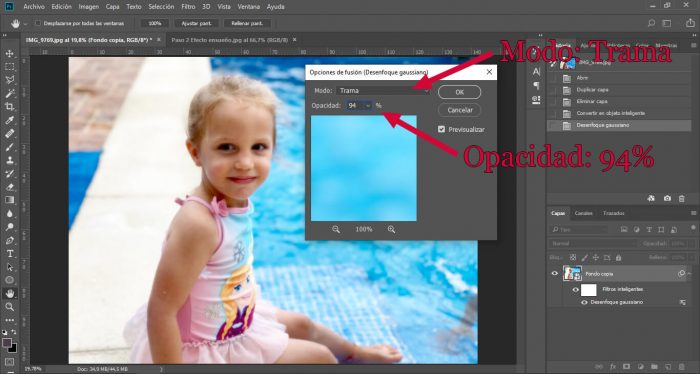The height and width of the screenshot is (374, 700).
Task: Click the Rellenar pant. button
Action: [247, 23]
